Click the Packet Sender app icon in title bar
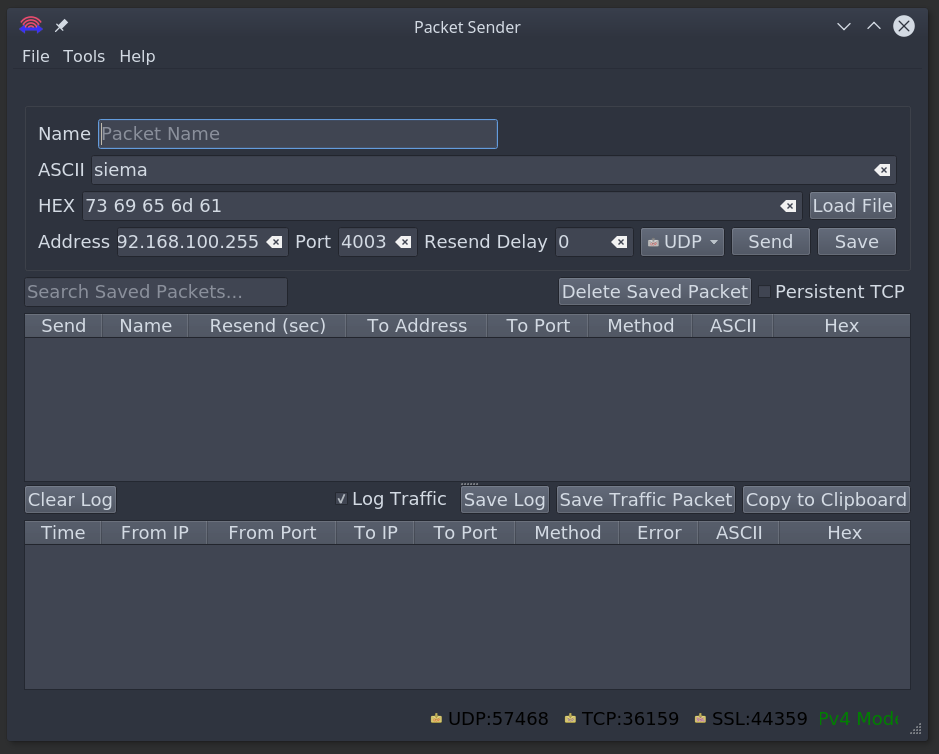Image resolution: width=939 pixels, height=754 pixels. tap(31, 26)
